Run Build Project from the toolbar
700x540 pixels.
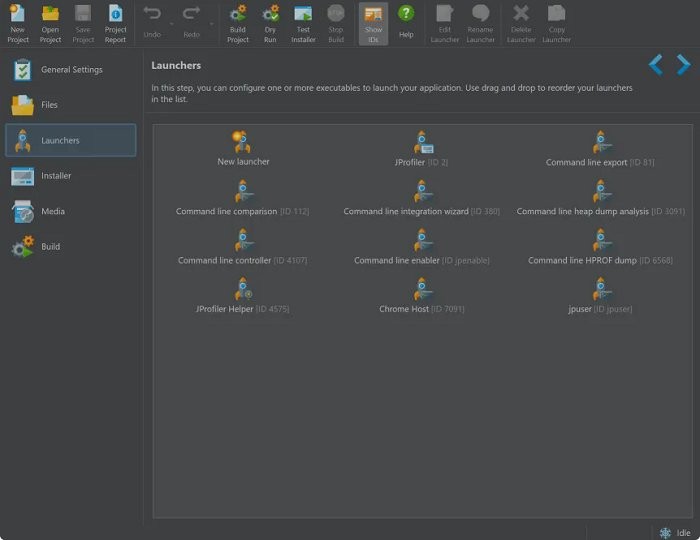coord(238,22)
